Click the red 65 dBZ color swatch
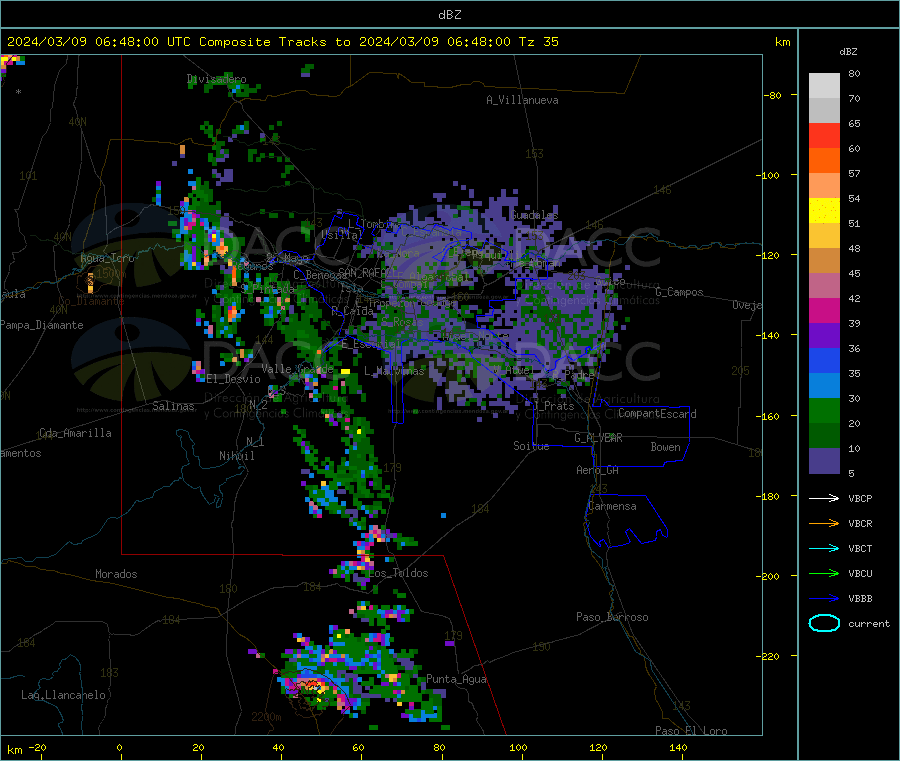The image size is (900, 761). [824, 135]
